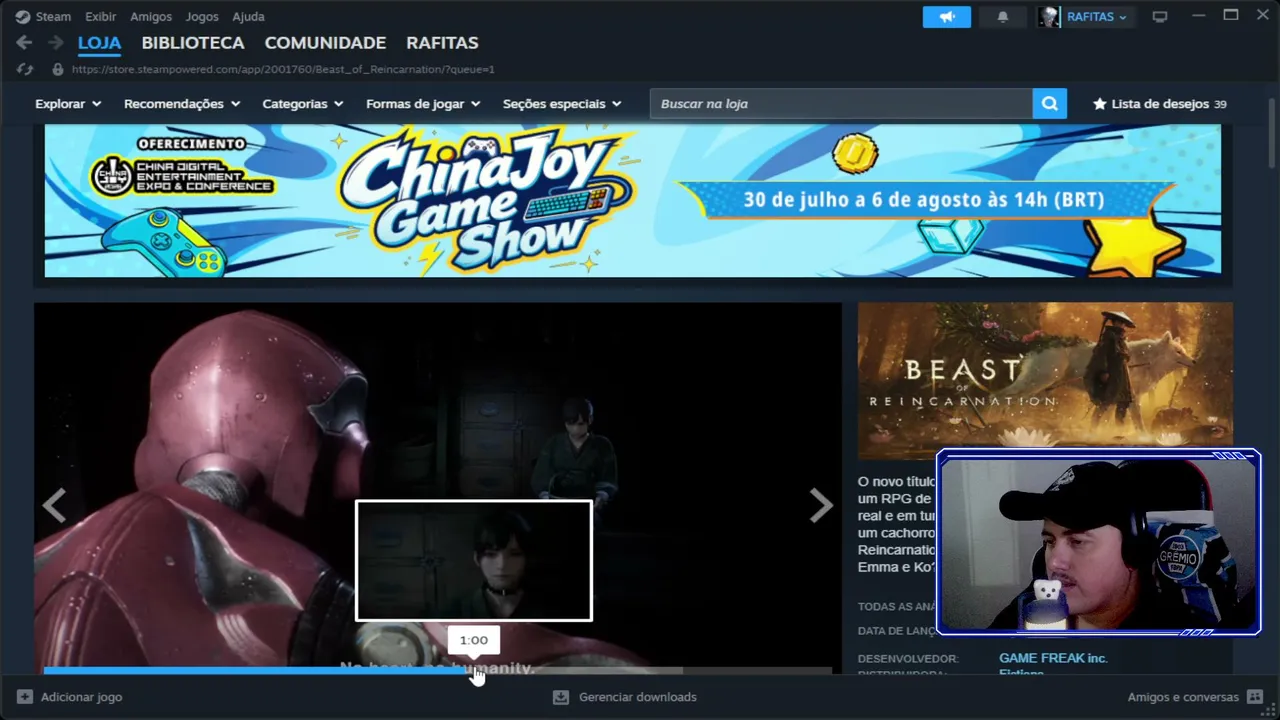This screenshot has height=720, width=1280.
Task: Open announcements megaphone button
Action: [x=946, y=17]
